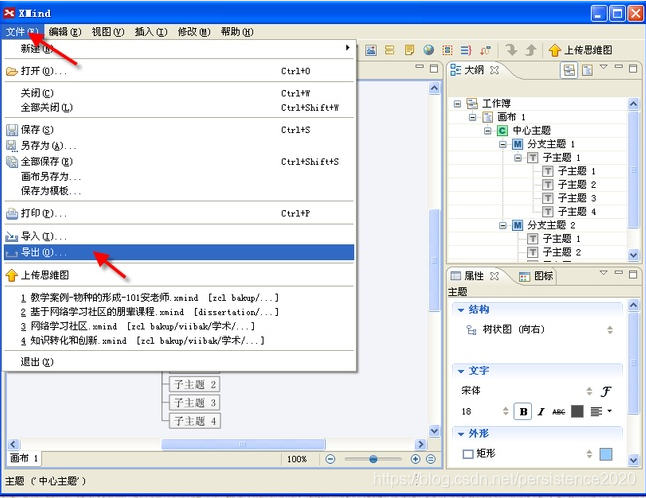Viewport: 646px width, 498px height.
Task: Expand the 新建 (New) submenu
Action: [179, 48]
